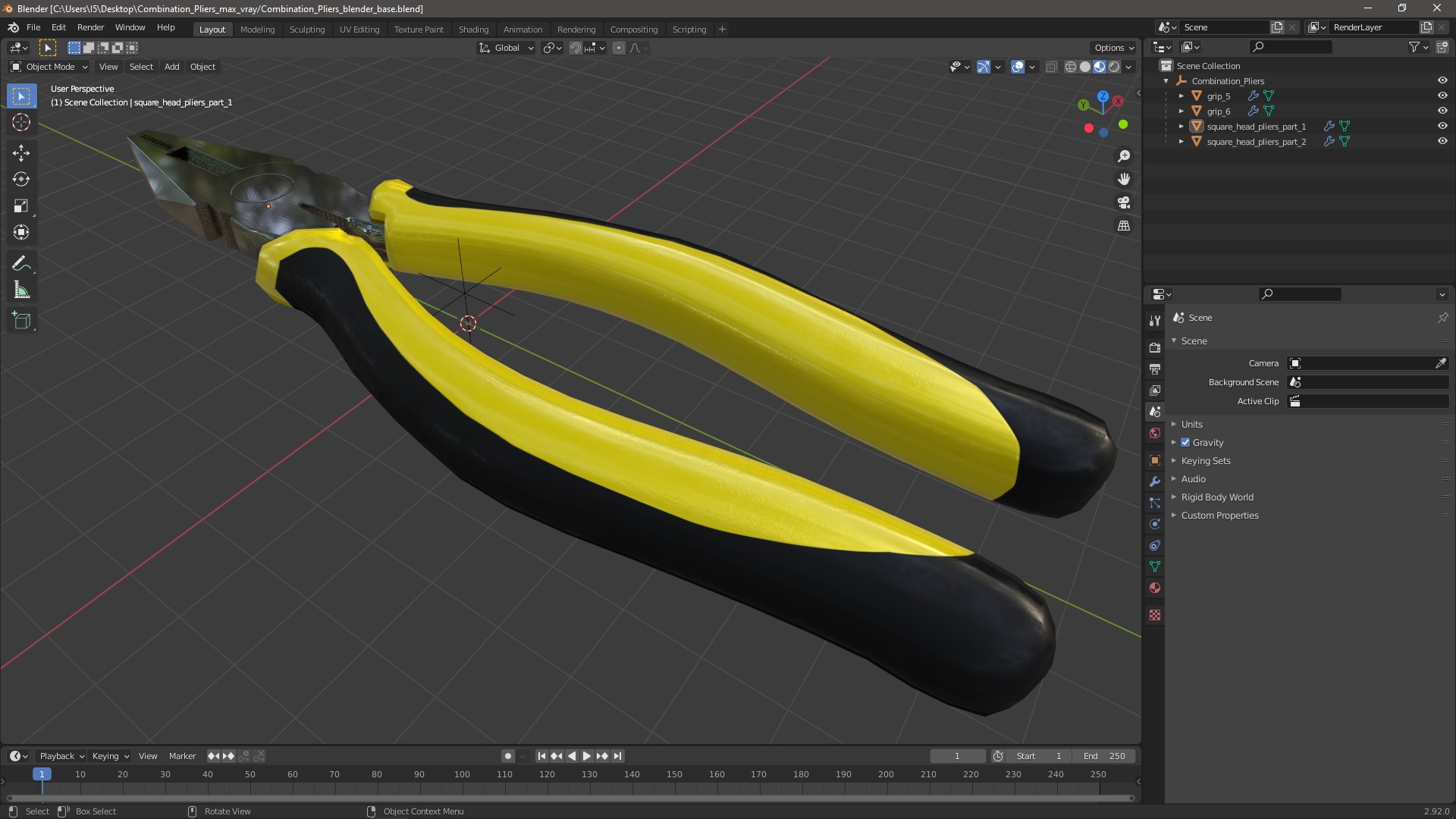Open the Object Mode dropdown

49,67
